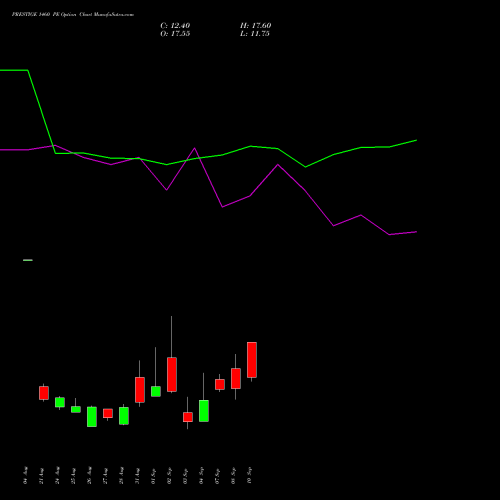This screenshot has width=500, height=500.
Task: Select the 03 Sep date label
Action: tap(185, 476)
